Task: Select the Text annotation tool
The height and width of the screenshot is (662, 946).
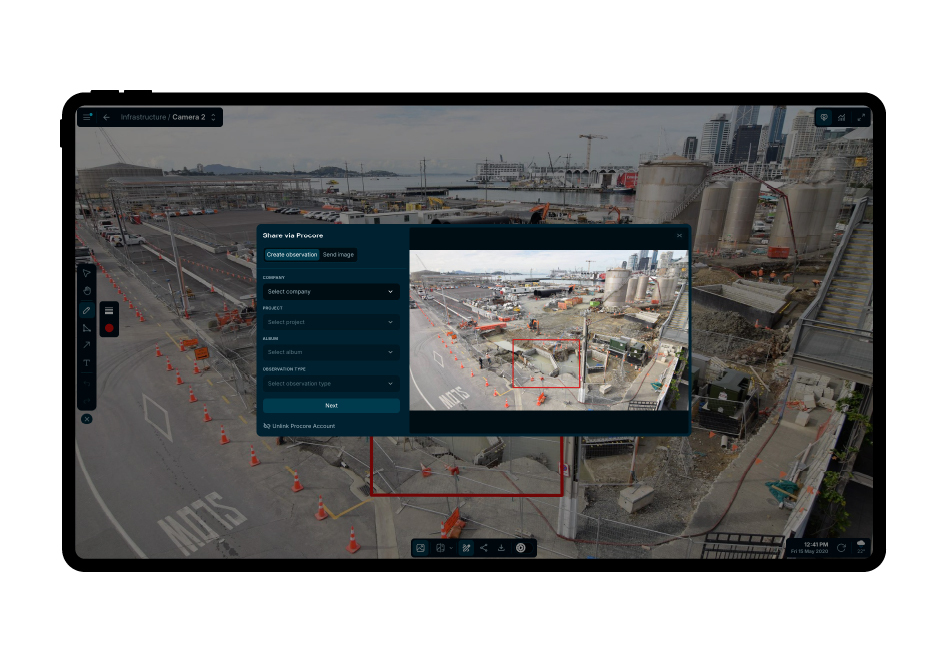Action: coord(87,363)
